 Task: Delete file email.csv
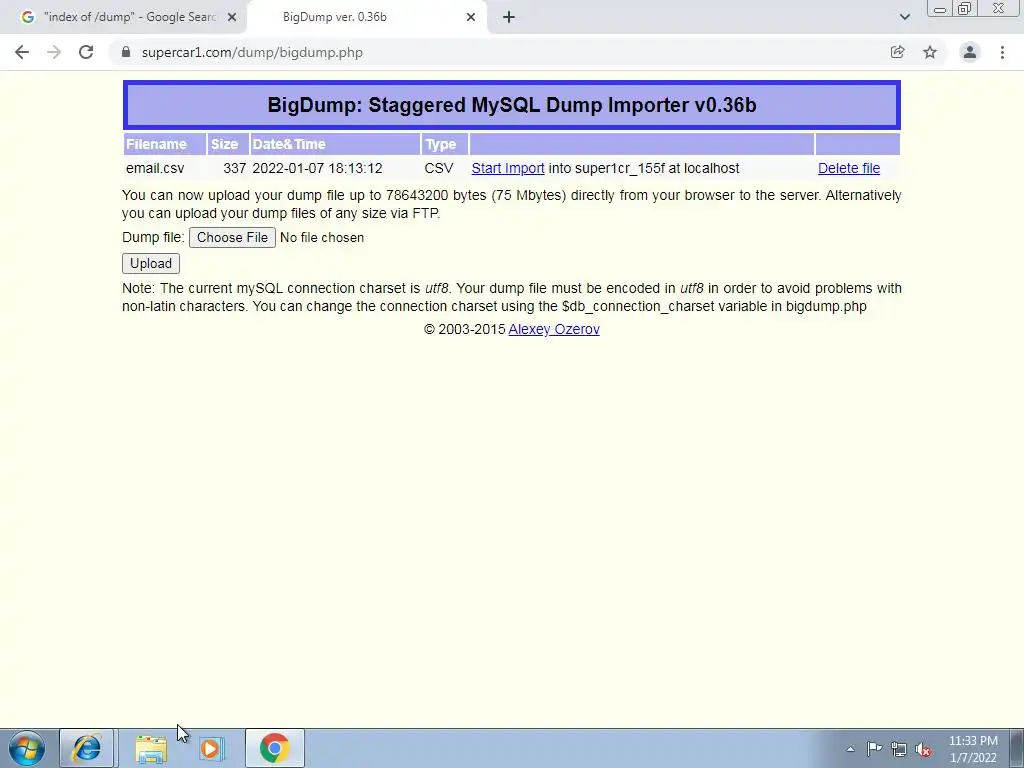point(849,168)
